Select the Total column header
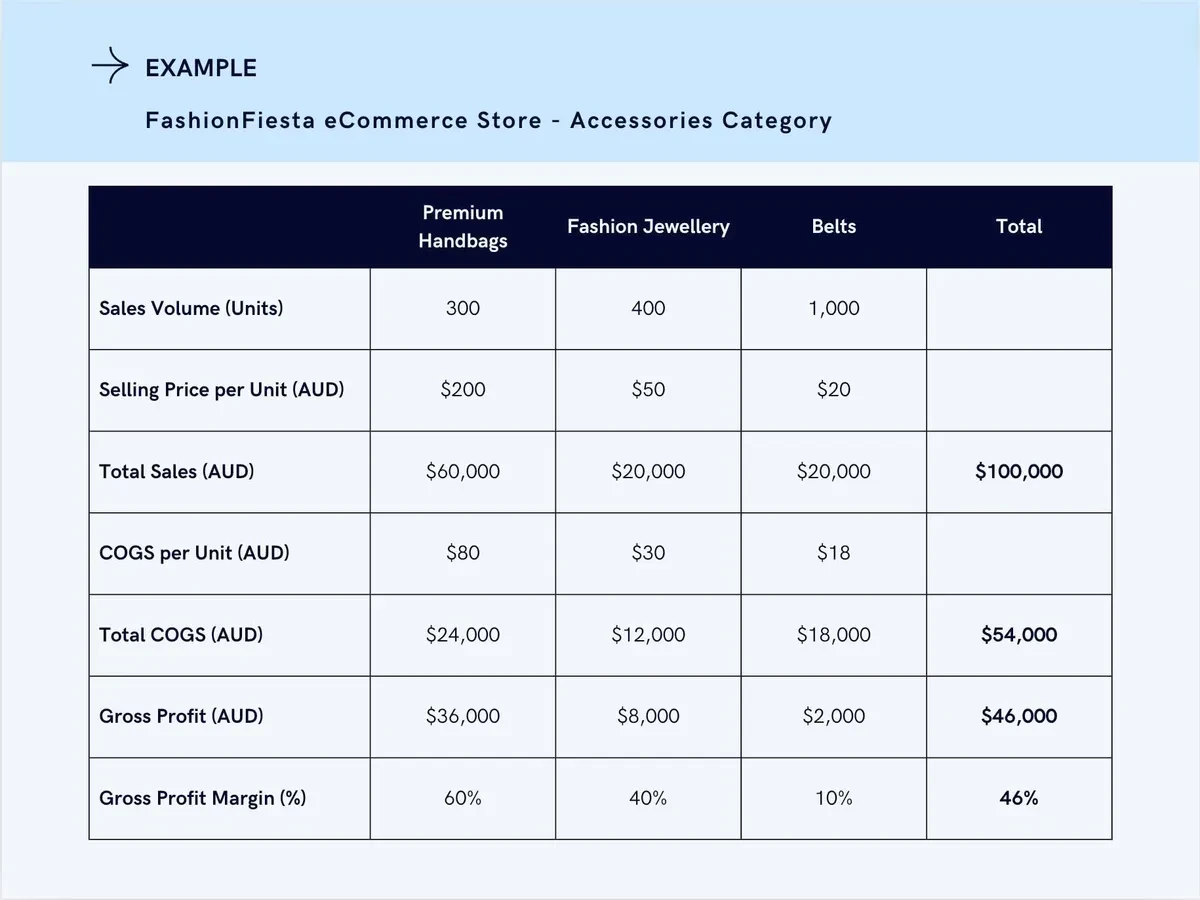This screenshot has width=1200, height=900. click(1019, 227)
